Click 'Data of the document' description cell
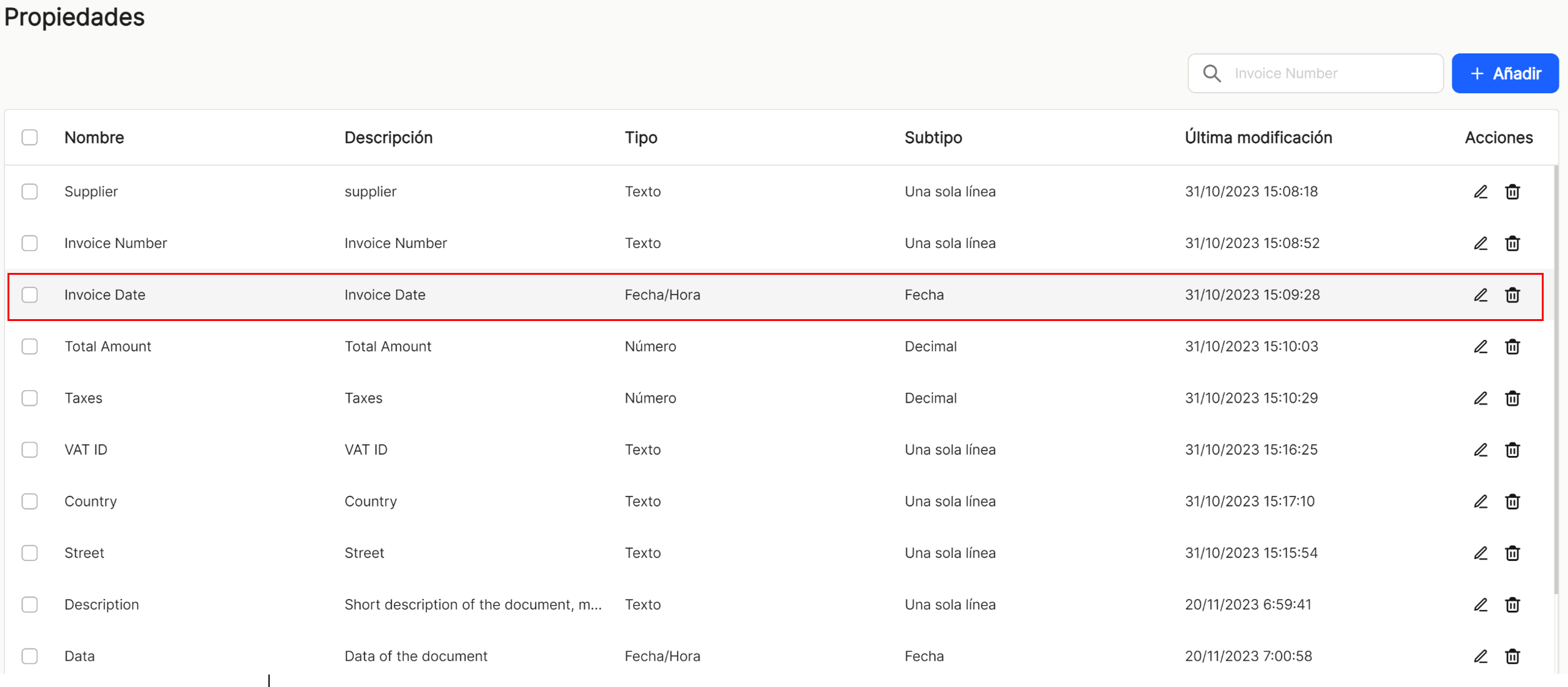Viewport: 1568px width, 687px height. [x=416, y=656]
